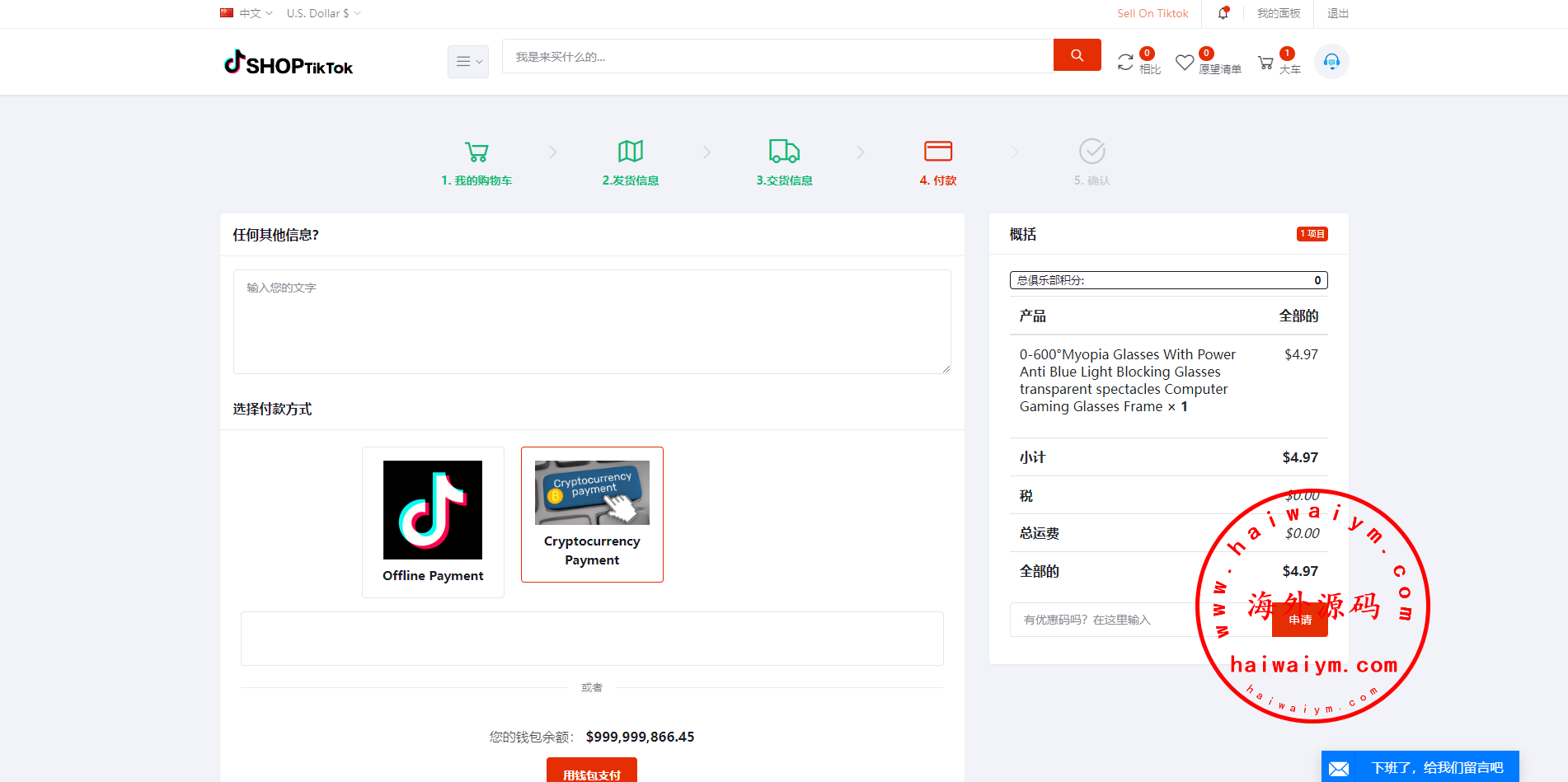Click the red wallet pay button
Viewport: 1568px width, 782px height.
click(x=591, y=772)
